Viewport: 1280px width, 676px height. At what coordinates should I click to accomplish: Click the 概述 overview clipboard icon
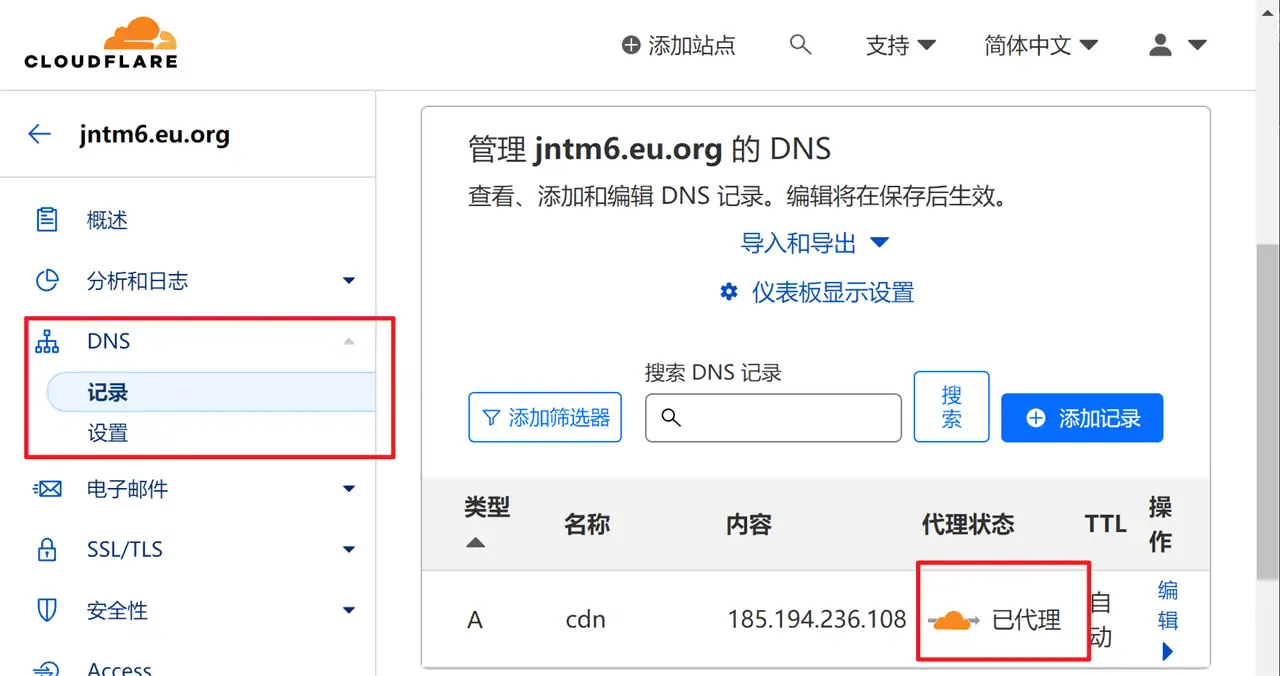47,220
